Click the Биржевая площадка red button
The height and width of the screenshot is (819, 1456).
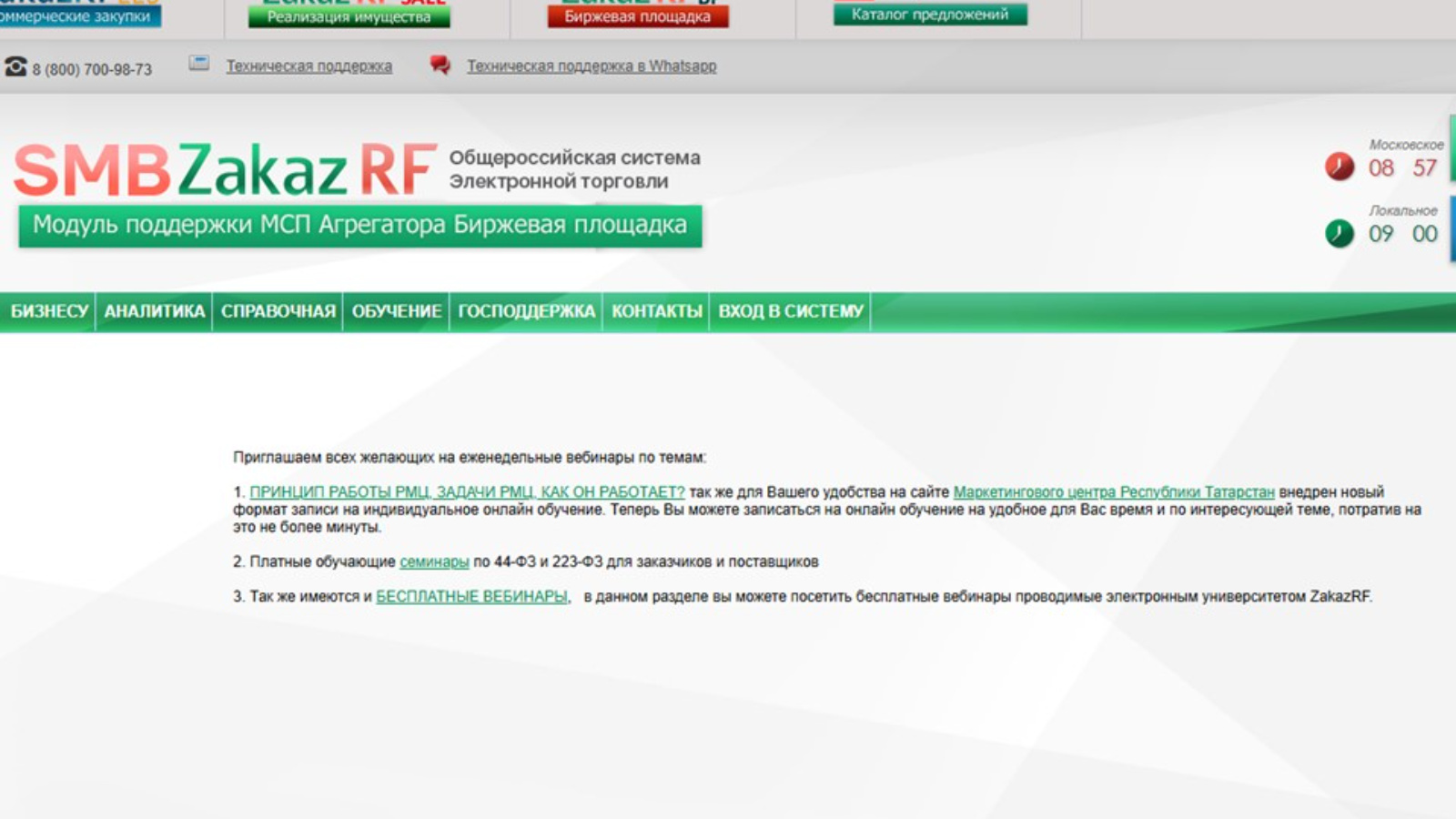tap(637, 16)
